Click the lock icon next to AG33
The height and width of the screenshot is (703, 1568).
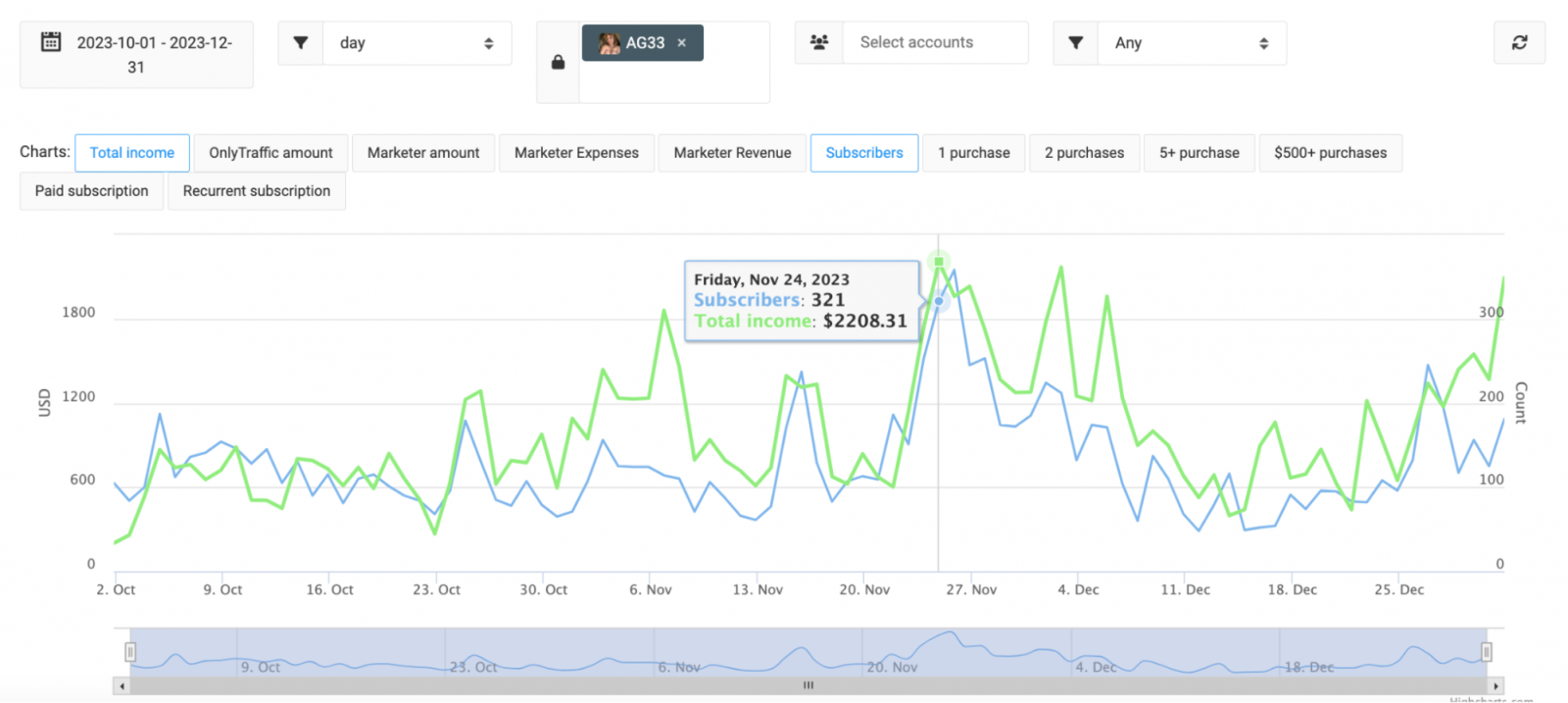[x=558, y=63]
